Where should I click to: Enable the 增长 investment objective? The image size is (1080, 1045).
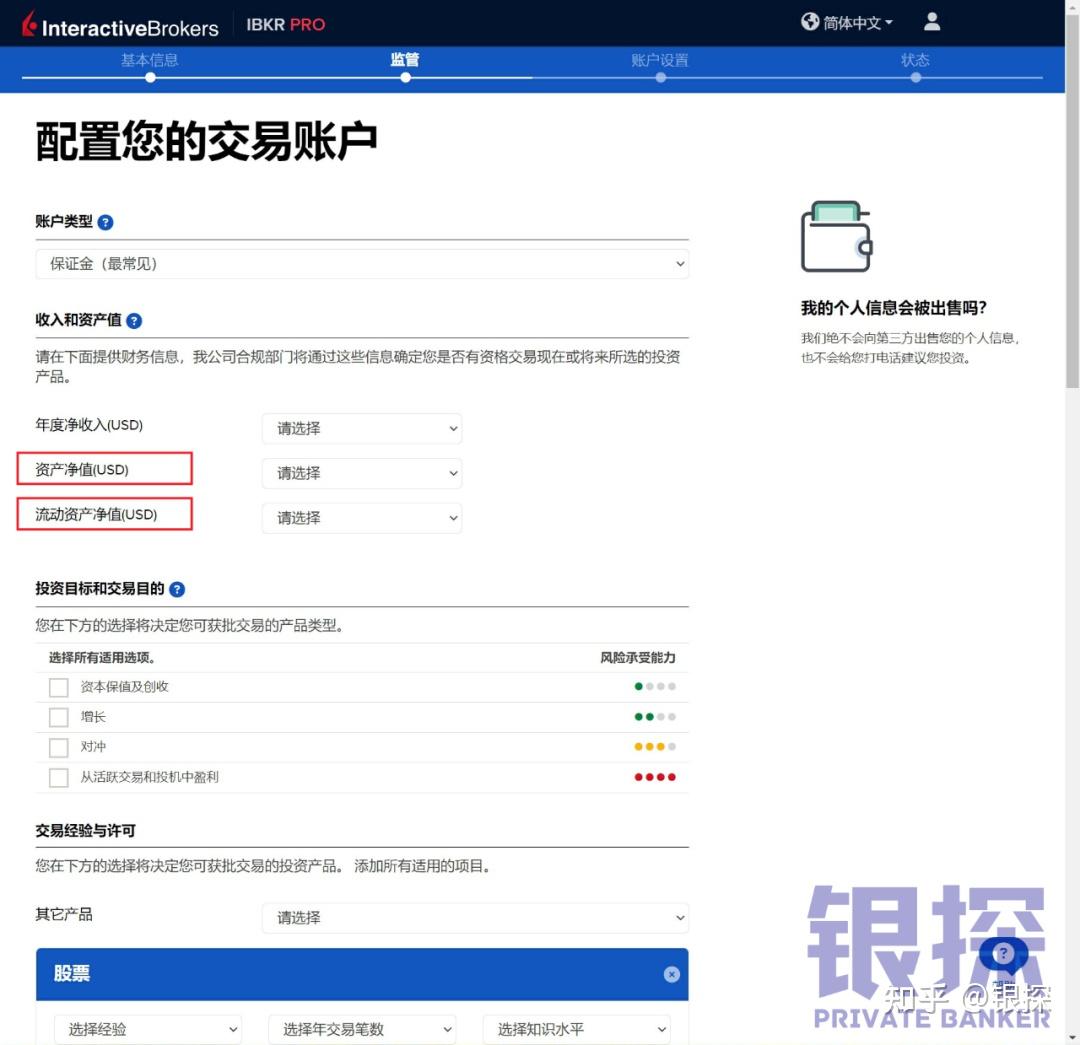[58, 717]
